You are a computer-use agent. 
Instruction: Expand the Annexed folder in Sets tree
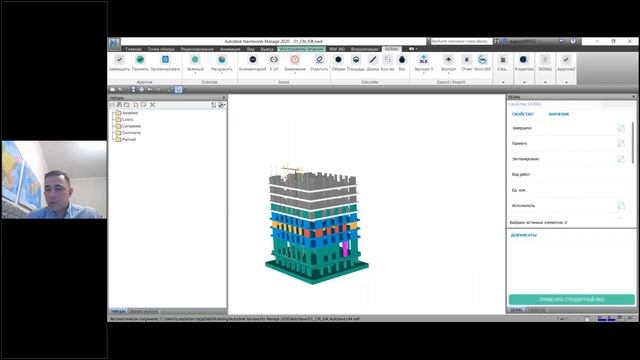(x=113, y=113)
